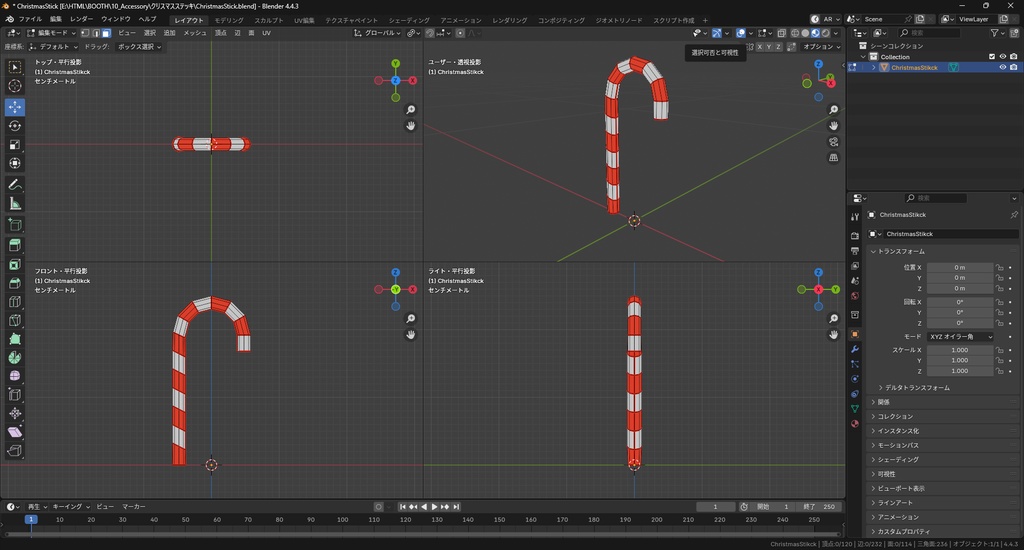Select the Add Cube tool
This screenshot has width=1024, height=550.
point(14,225)
